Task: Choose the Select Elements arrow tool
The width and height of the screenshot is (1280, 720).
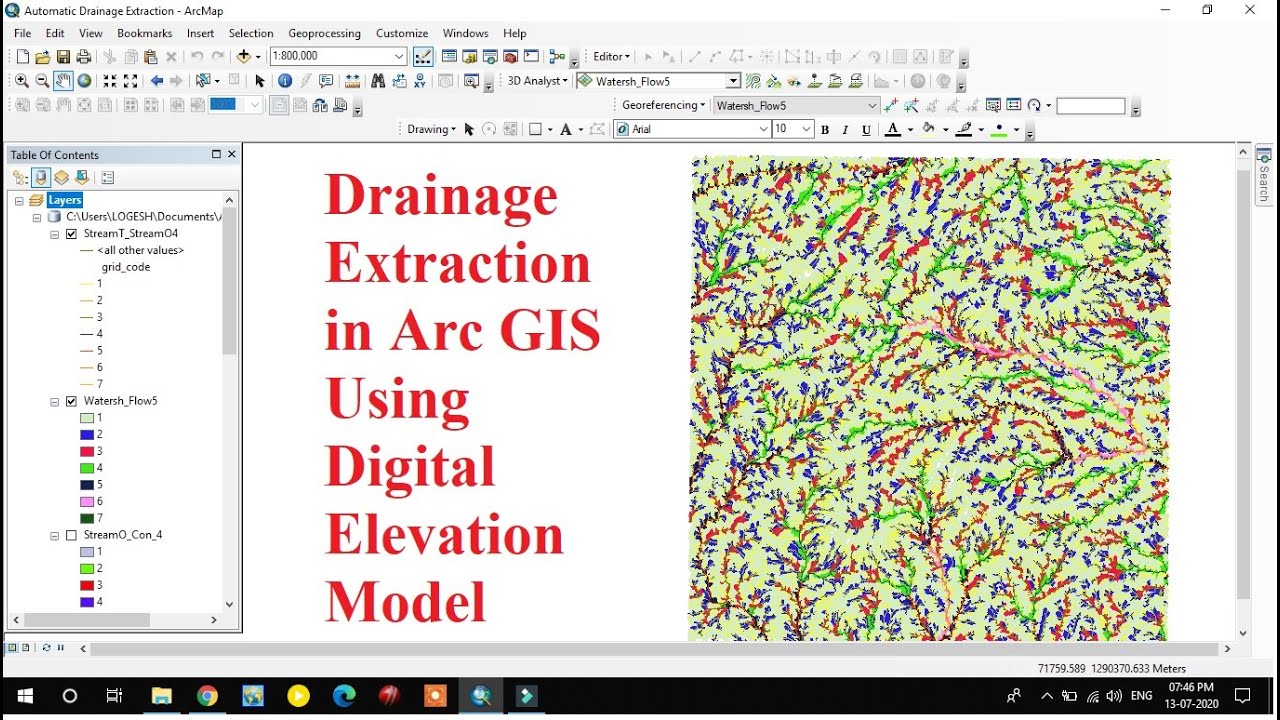Action: coord(259,81)
